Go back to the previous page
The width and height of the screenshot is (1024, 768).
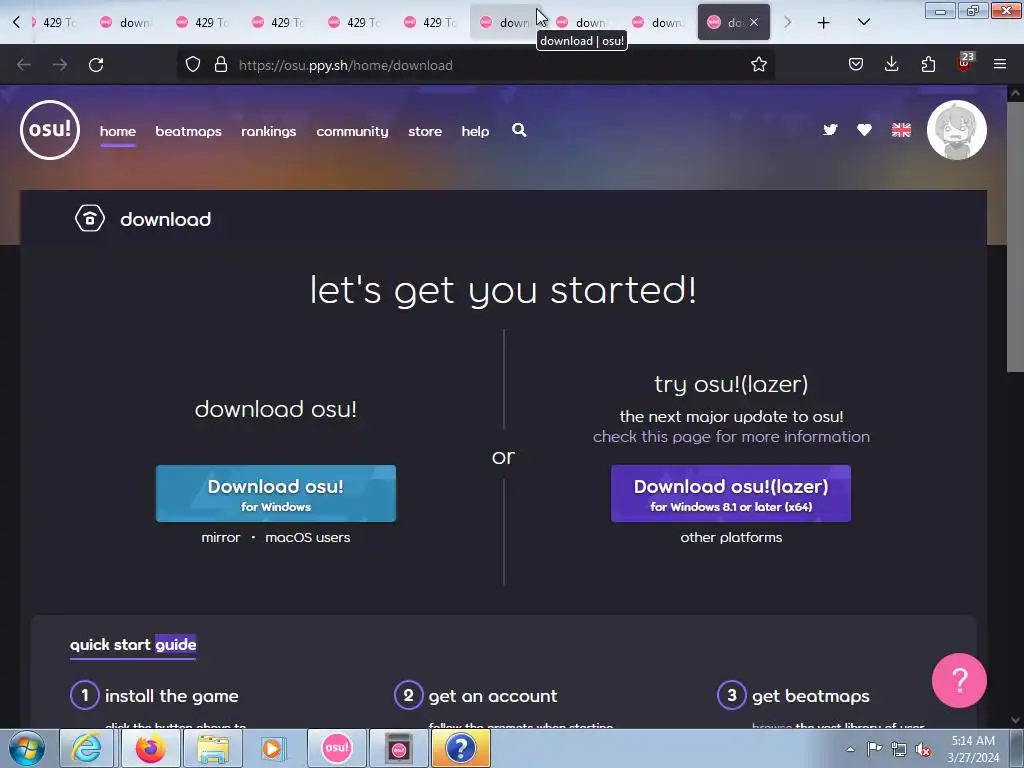pos(24,65)
